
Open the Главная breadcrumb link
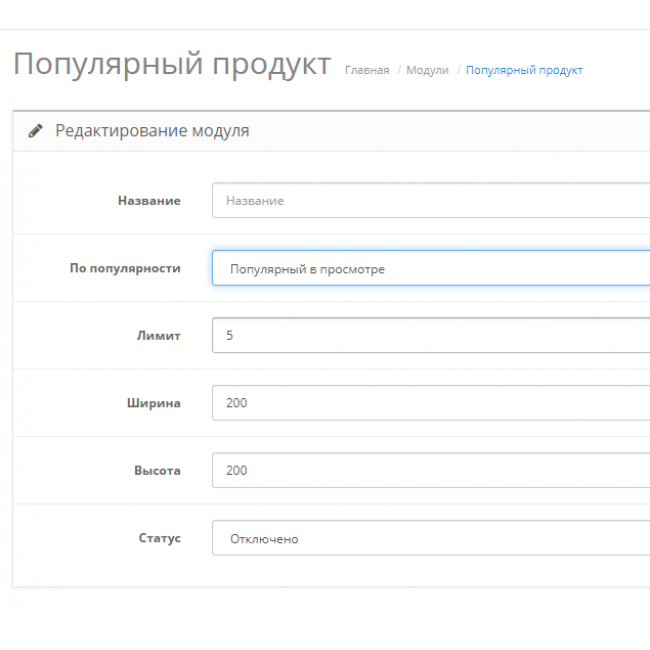click(x=366, y=70)
